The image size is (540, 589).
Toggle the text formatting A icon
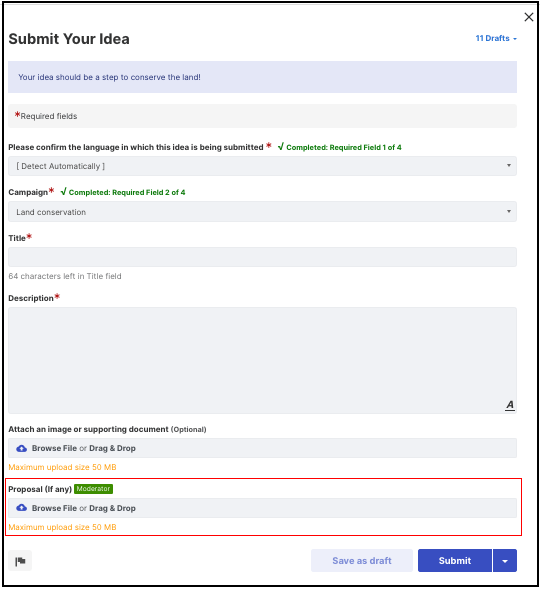coord(510,405)
